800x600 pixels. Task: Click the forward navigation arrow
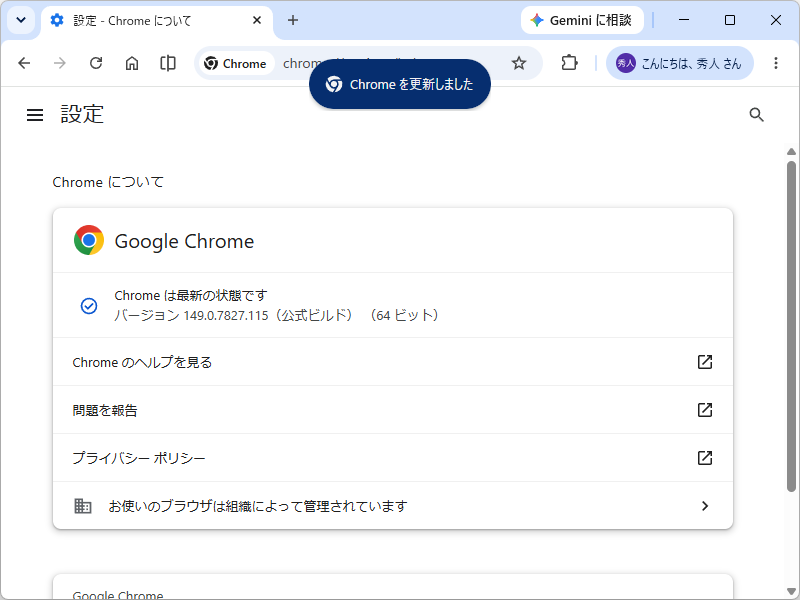point(60,63)
